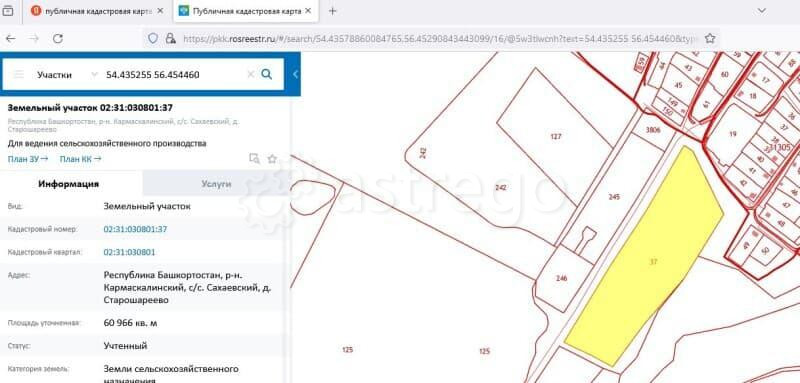Viewport: 800px width, 383px height.
Task: Open the browser sidebar icon at the far left
Action: coord(8,11)
